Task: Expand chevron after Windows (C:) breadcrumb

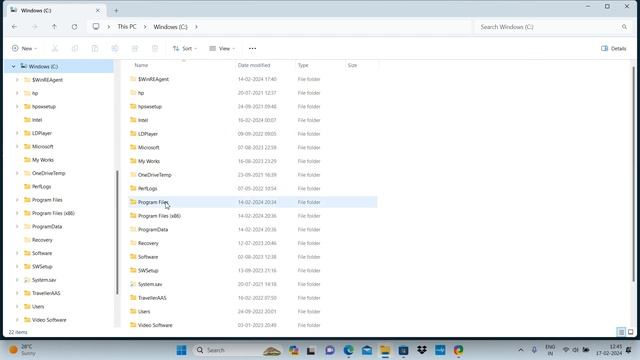Action: point(196,27)
